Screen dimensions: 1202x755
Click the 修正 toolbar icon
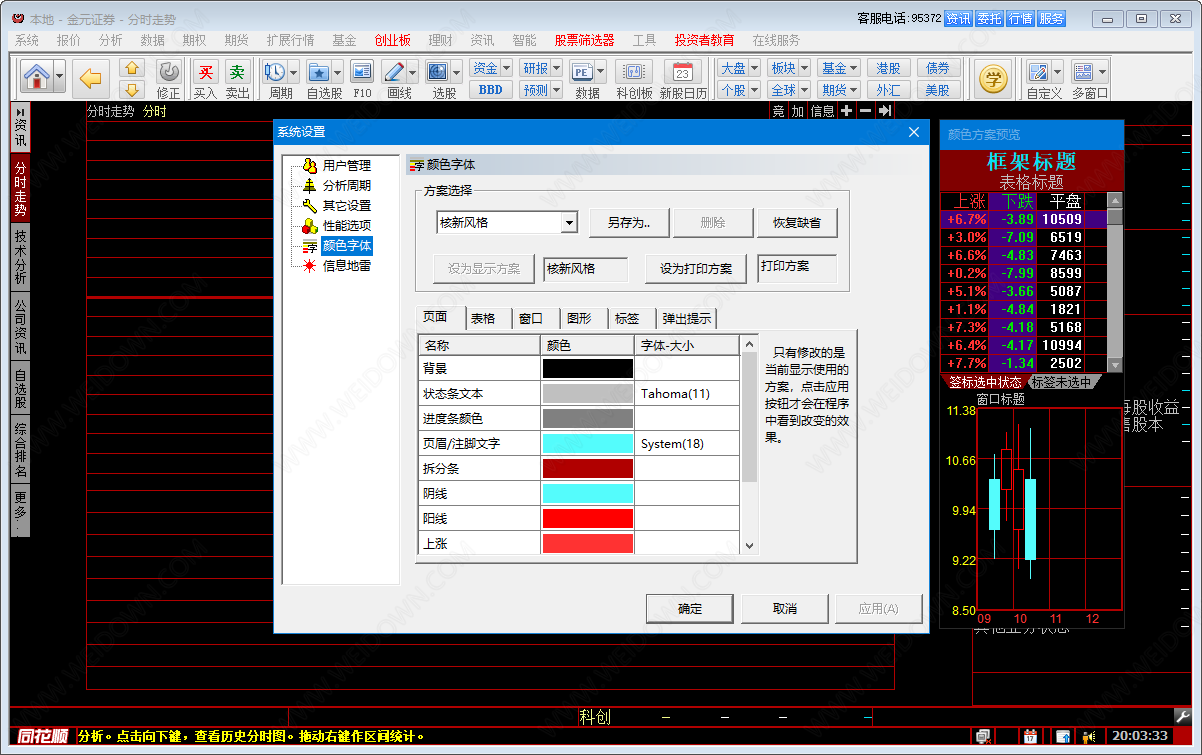coord(169,72)
